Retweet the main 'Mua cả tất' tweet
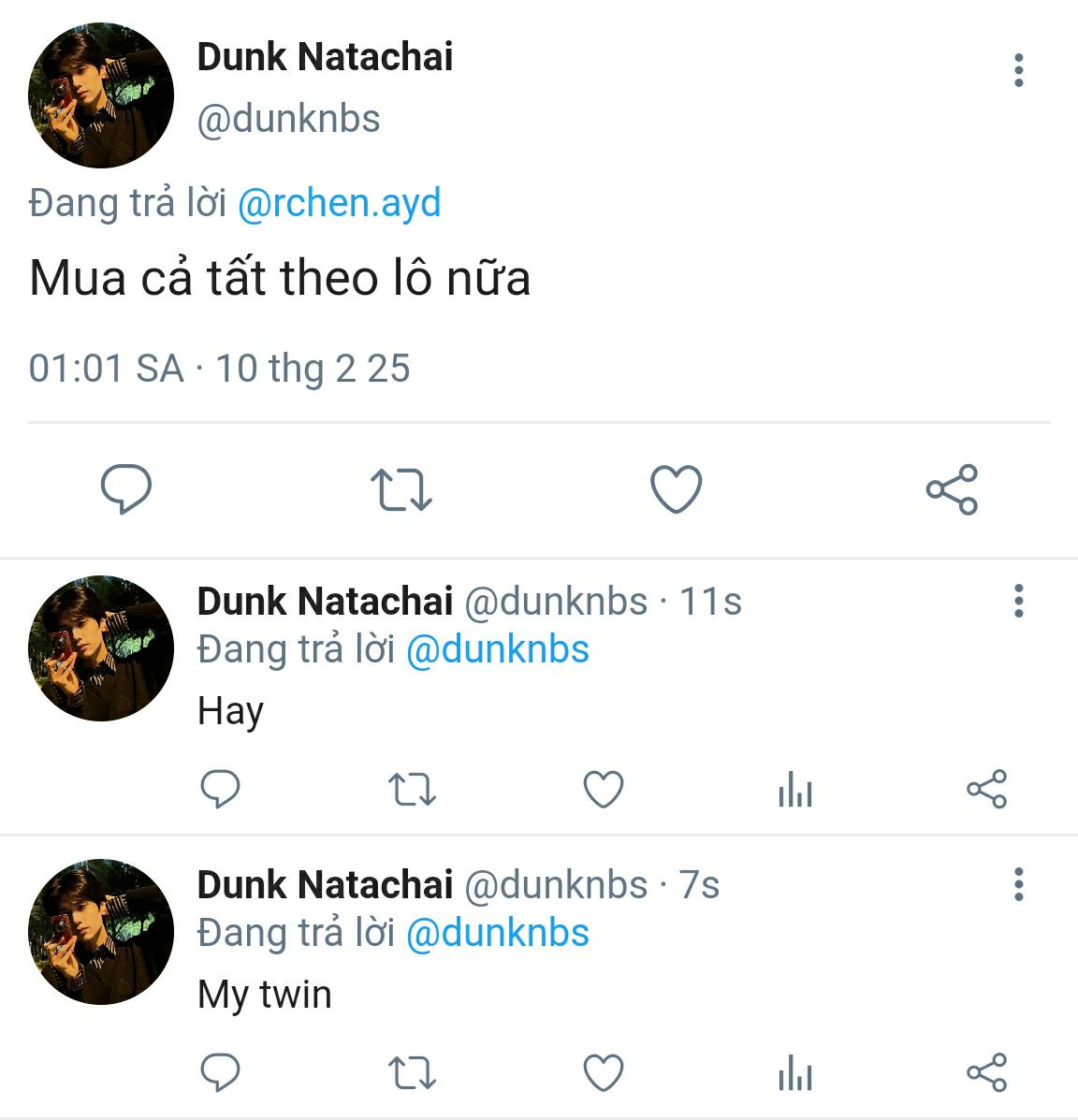Screen dimensions: 1078x1120 (x=401, y=489)
